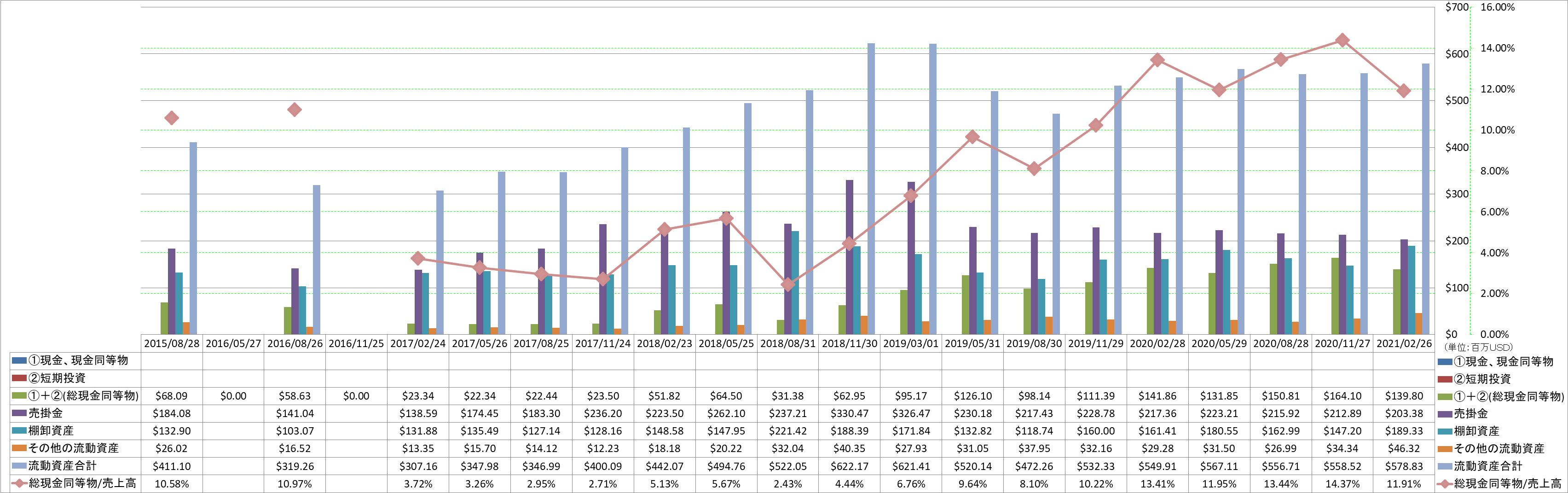Click the $319.26 total cell

click(x=295, y=466)
